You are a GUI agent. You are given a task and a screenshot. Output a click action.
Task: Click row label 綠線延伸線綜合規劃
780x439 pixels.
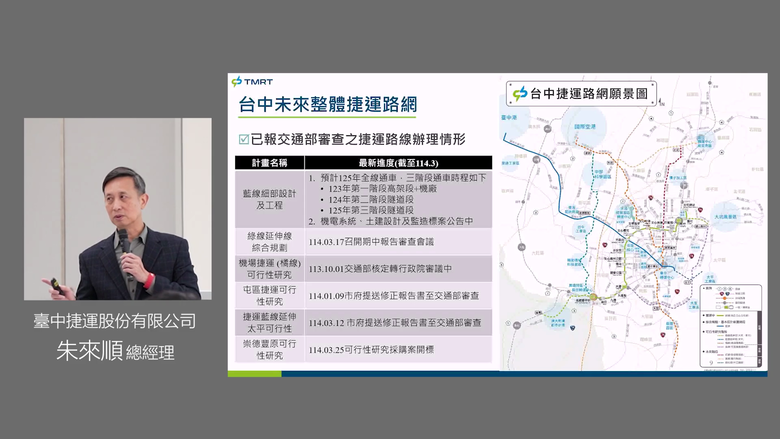[x=269, y=242]
